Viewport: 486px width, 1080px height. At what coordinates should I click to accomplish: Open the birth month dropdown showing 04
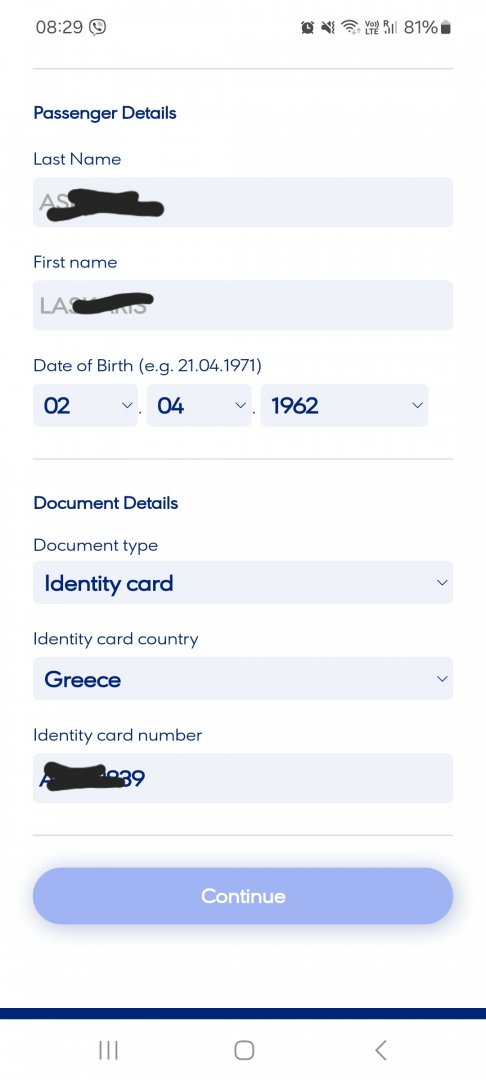[x=199, y=406]
